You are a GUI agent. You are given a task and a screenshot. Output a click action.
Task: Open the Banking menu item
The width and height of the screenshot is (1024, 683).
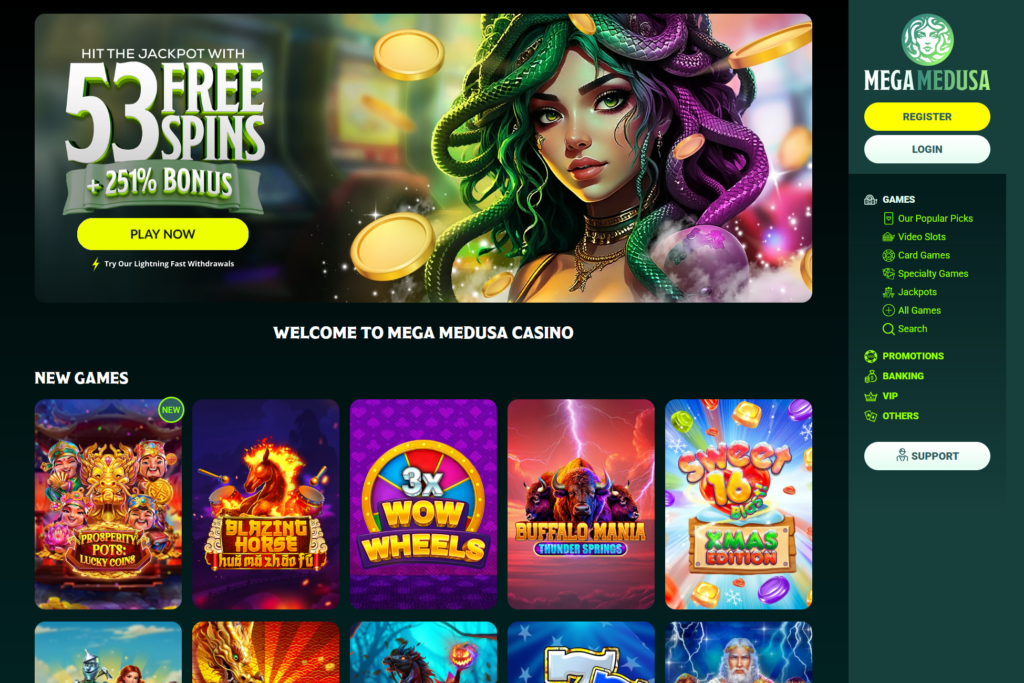[x=894, y=376]
